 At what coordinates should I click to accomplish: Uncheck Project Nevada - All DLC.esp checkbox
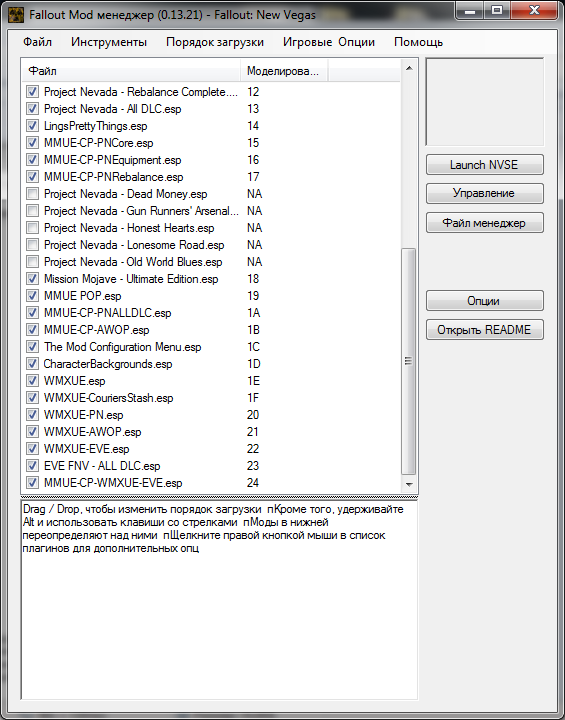[x=32, y=109]
